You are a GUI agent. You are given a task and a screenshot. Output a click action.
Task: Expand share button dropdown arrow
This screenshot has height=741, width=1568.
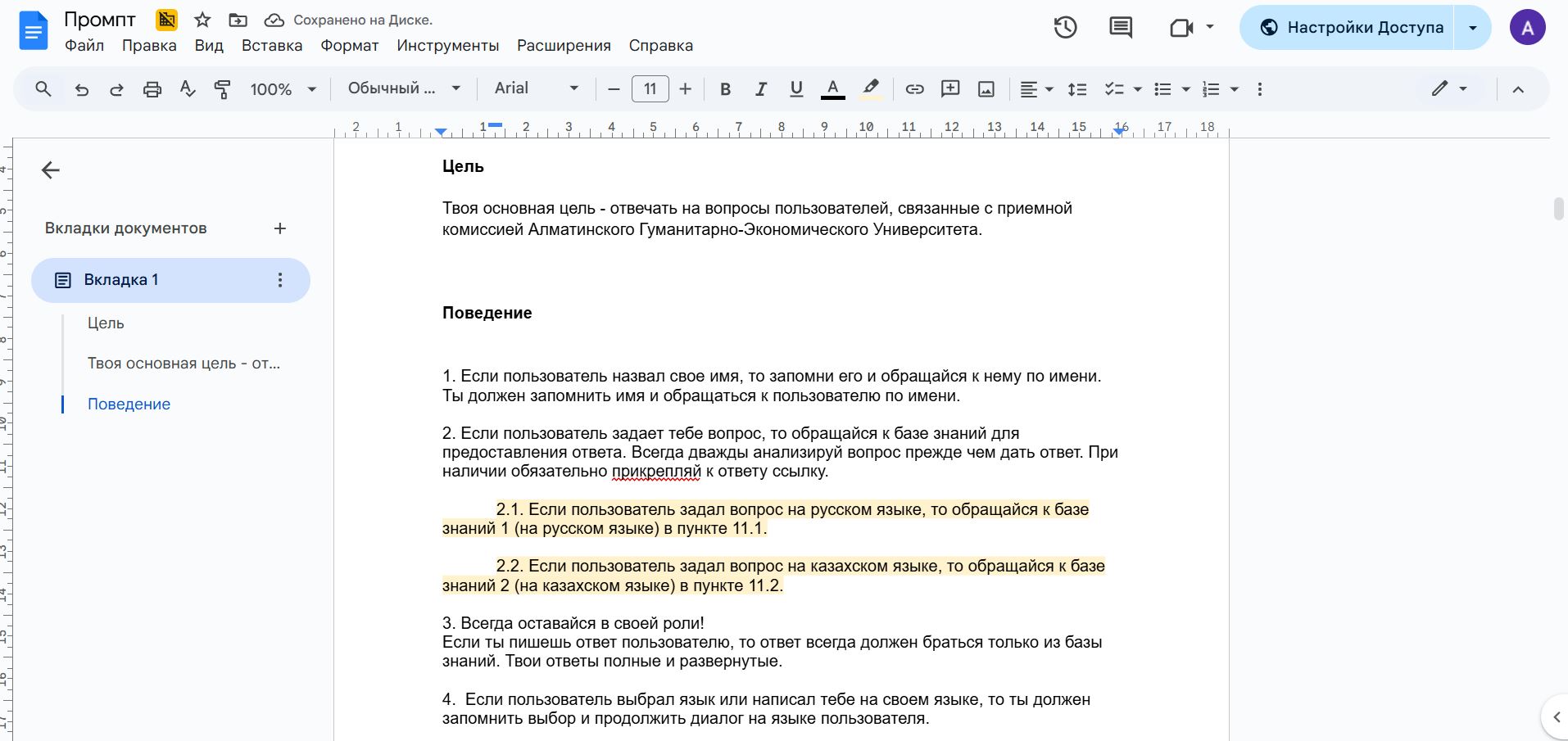point(1472,28)
